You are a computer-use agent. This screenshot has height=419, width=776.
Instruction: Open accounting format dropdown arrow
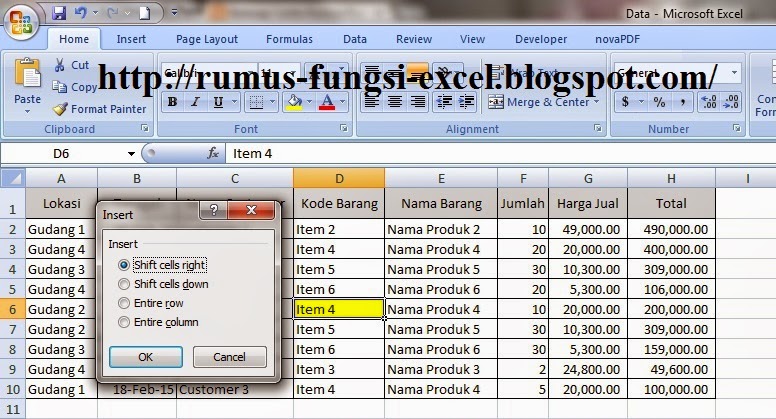pos(641,102)
